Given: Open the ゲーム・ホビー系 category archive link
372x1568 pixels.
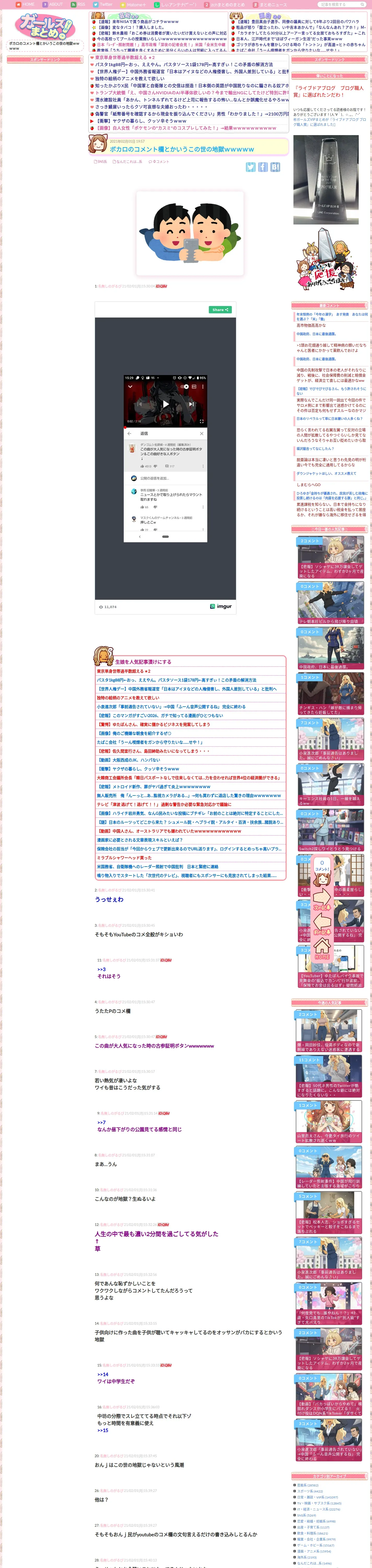Looking at the screenshot, I should [x=315, y=1546].
